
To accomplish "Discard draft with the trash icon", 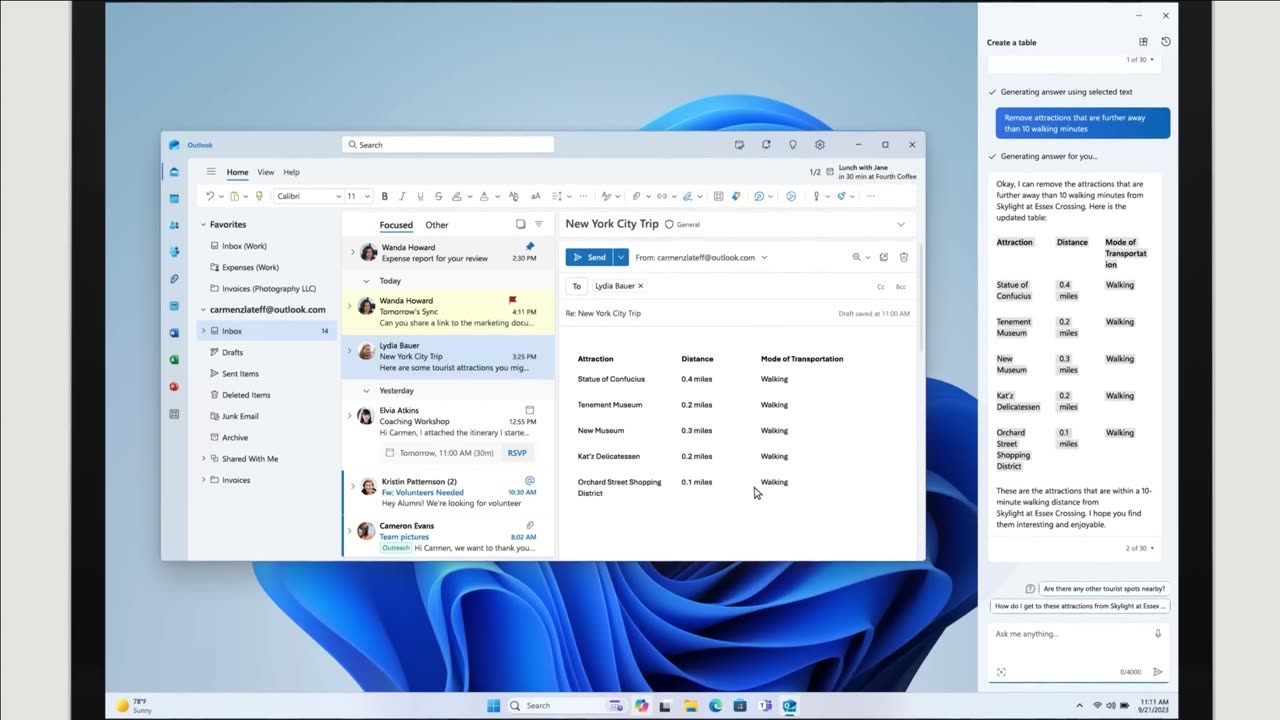I will pyautogui.click(x=904, y=257).
